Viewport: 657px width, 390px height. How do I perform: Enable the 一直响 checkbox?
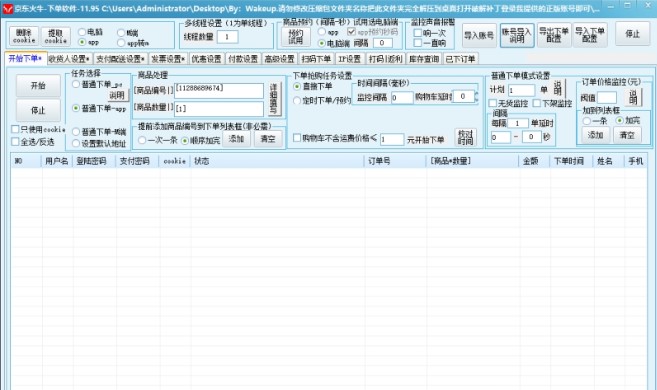417,43
